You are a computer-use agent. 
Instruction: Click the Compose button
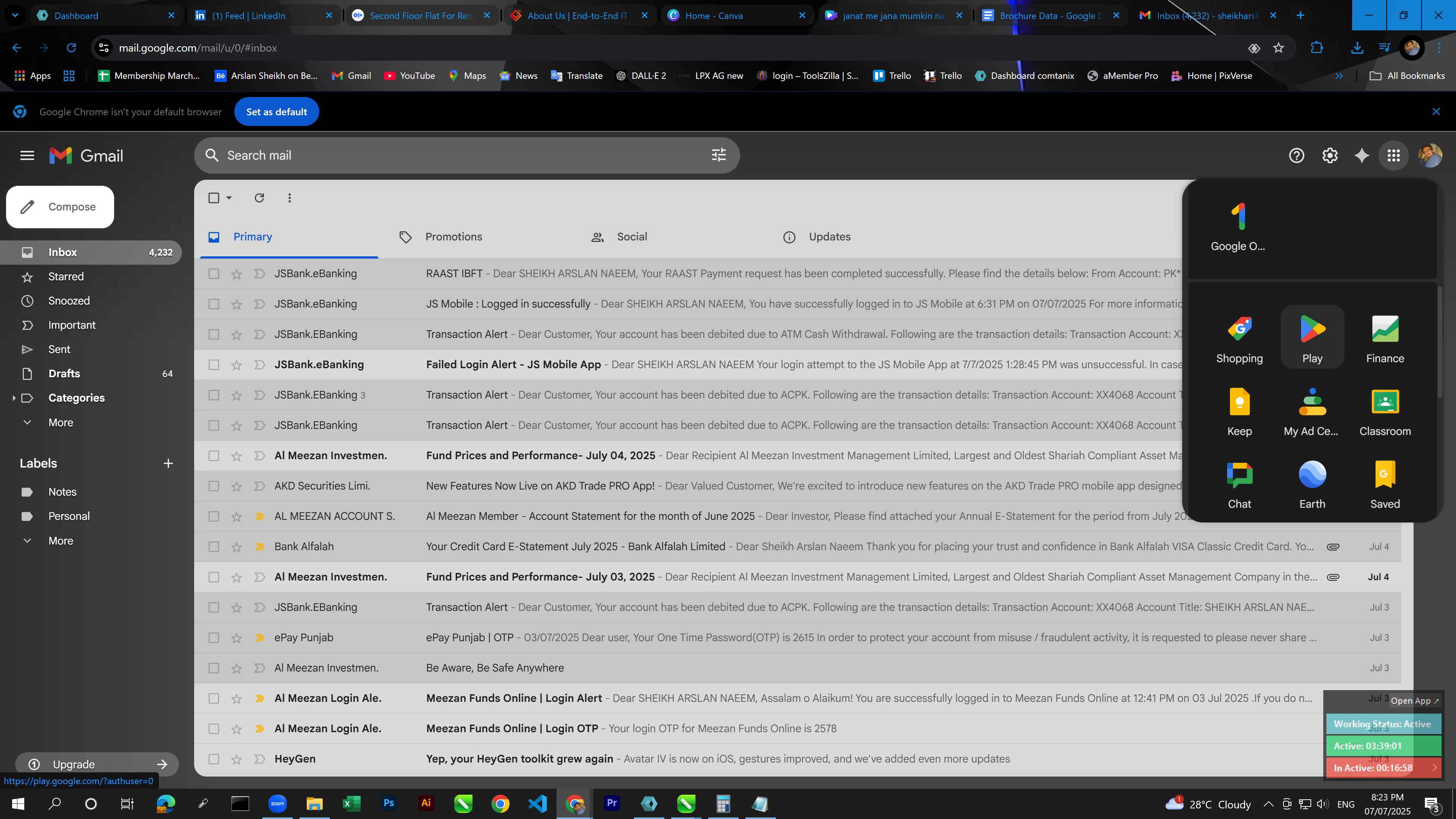coord(60,207)
